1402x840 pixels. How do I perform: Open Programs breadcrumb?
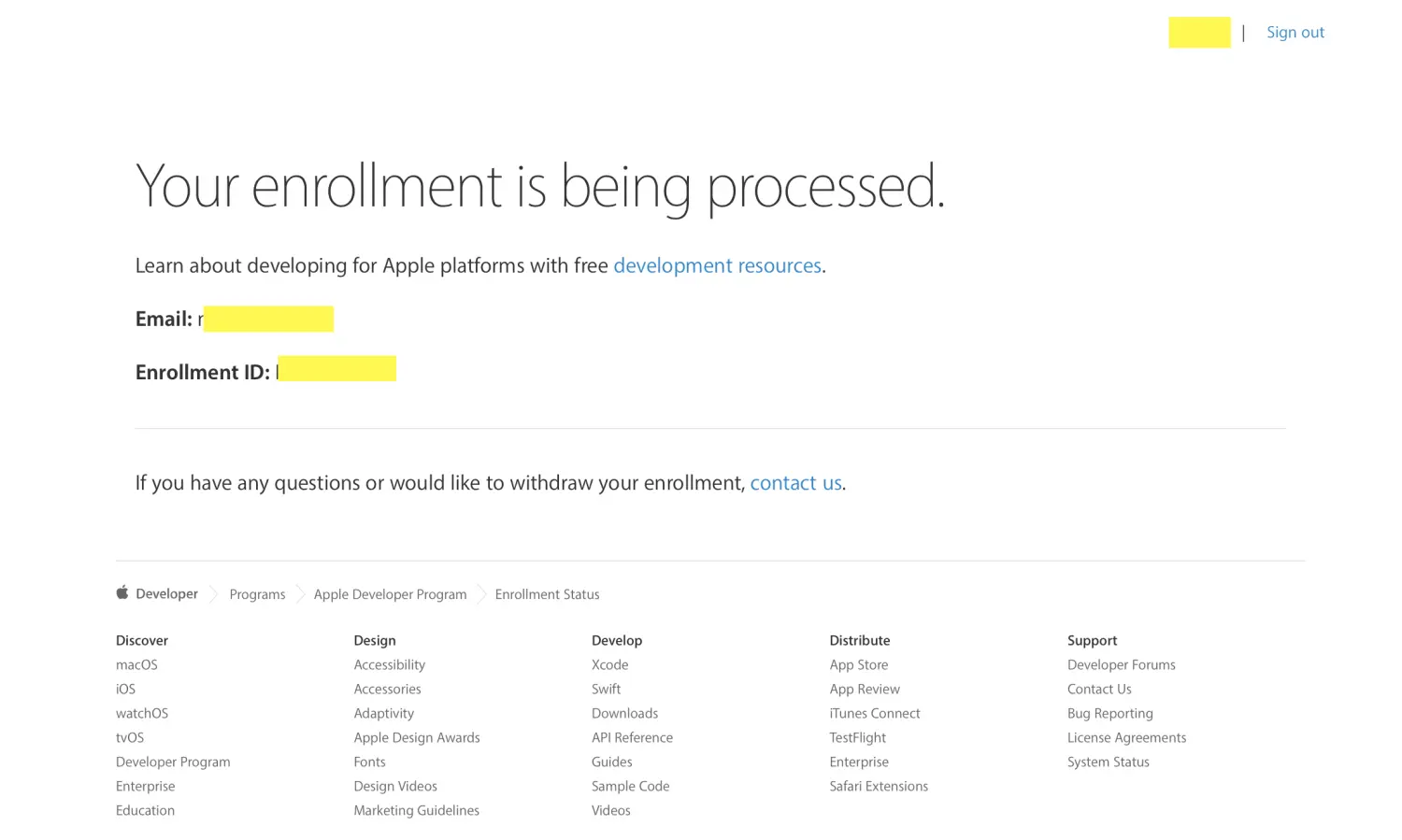click(x=257, y=594)
